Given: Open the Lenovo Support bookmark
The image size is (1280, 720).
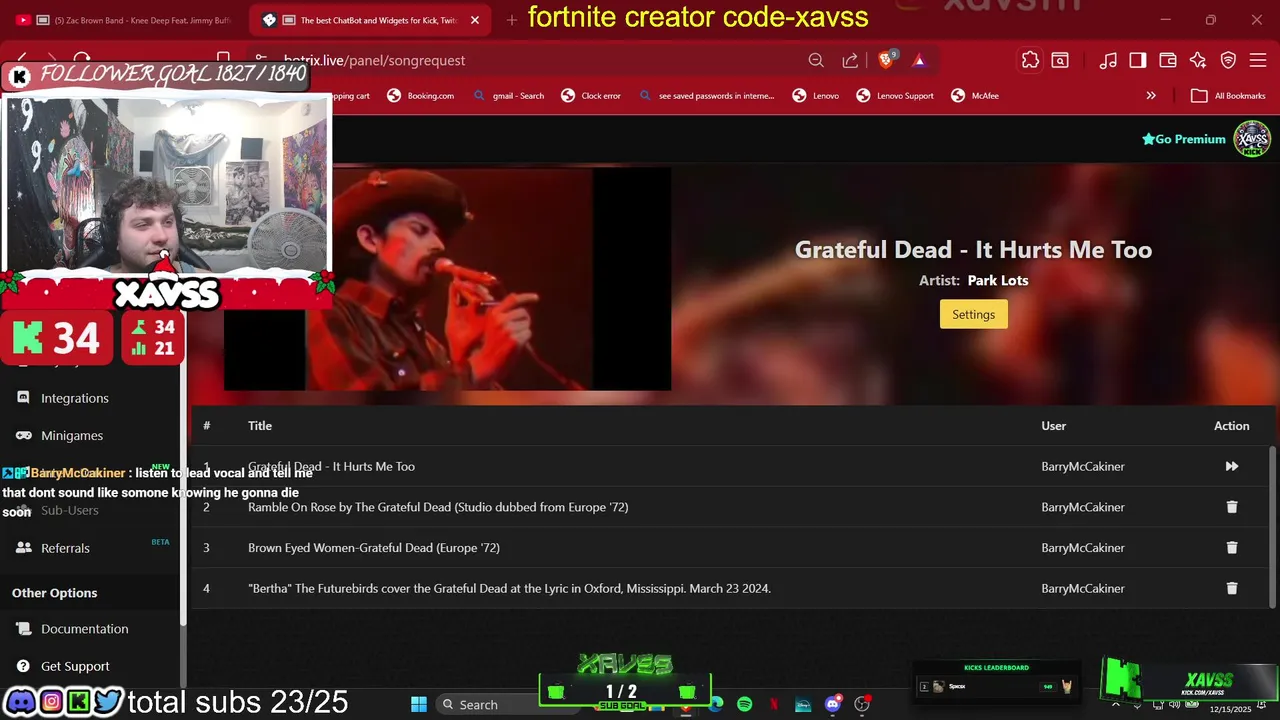Looking at the screenshot, I should coord(895,96).
